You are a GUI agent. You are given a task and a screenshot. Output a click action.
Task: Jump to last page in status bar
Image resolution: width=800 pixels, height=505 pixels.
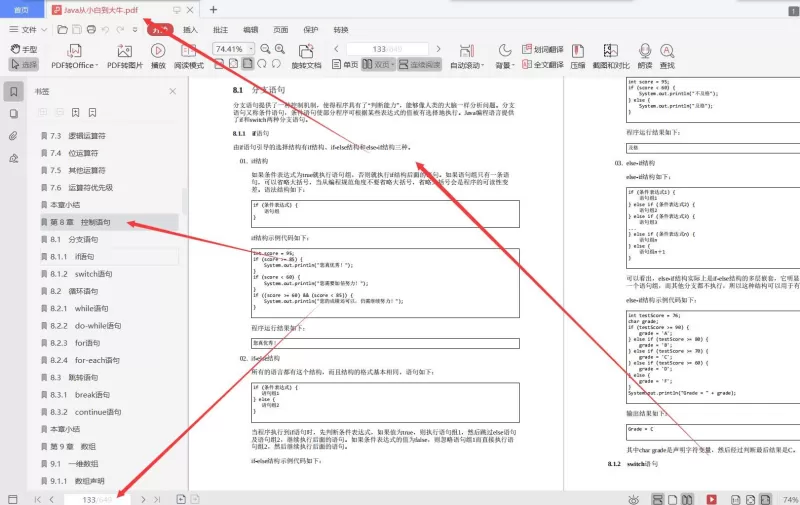point(157,499)
